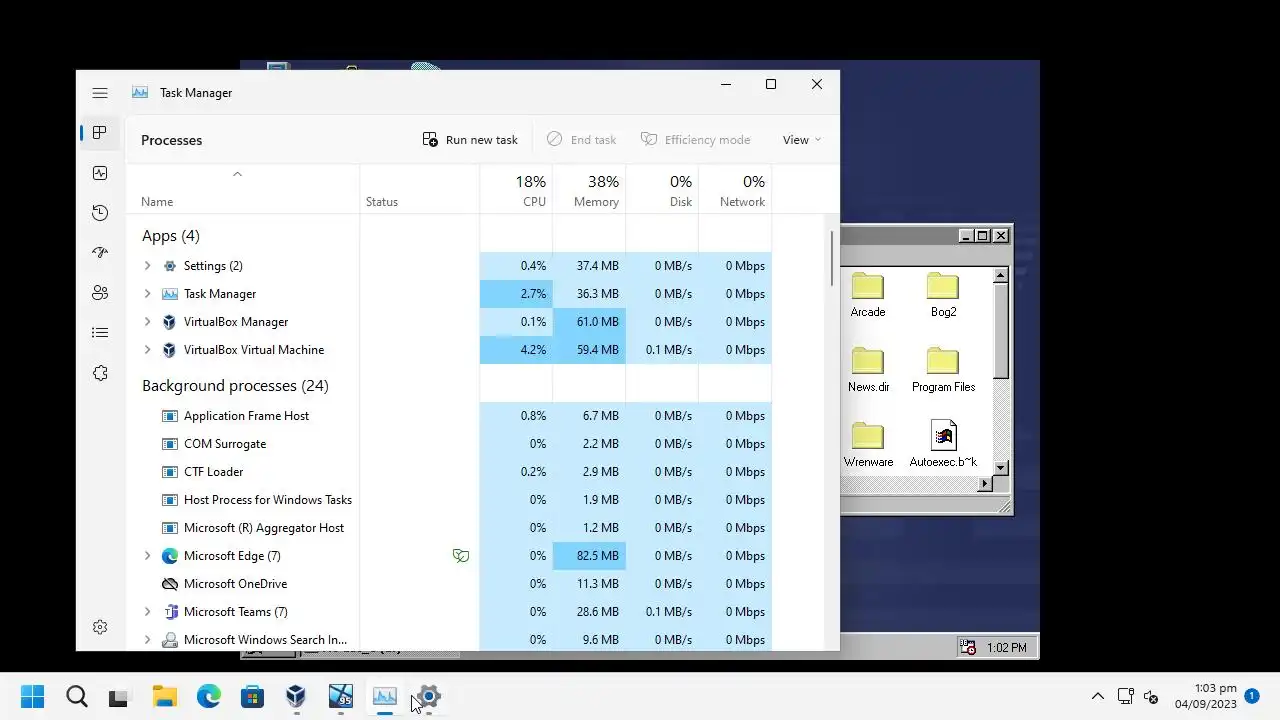Open the Task Manager hamburger navigation menu
Viewport: 1280px width, 720px height.
point(100,93)
